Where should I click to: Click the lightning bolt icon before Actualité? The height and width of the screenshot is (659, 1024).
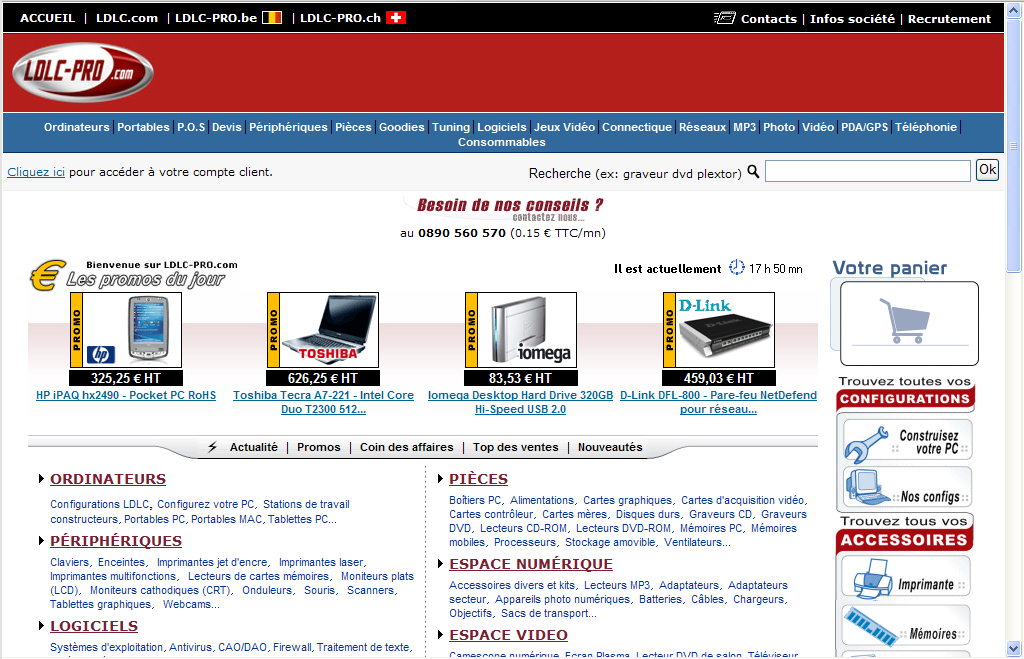pyautogui.click(x=212, y=447)
